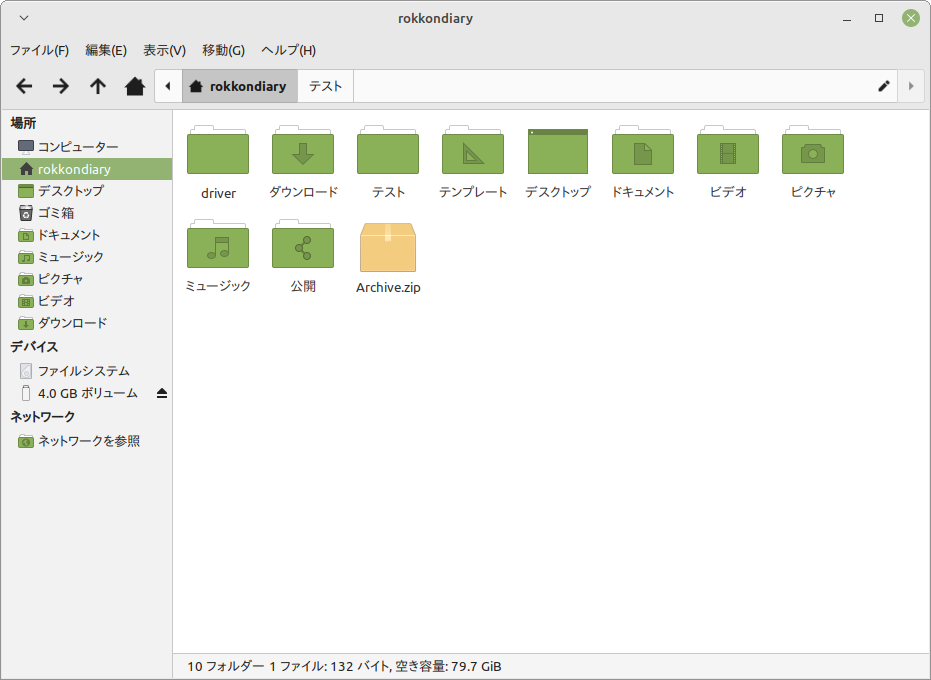Open ミュージック in sidebar

tap(87, 257)
